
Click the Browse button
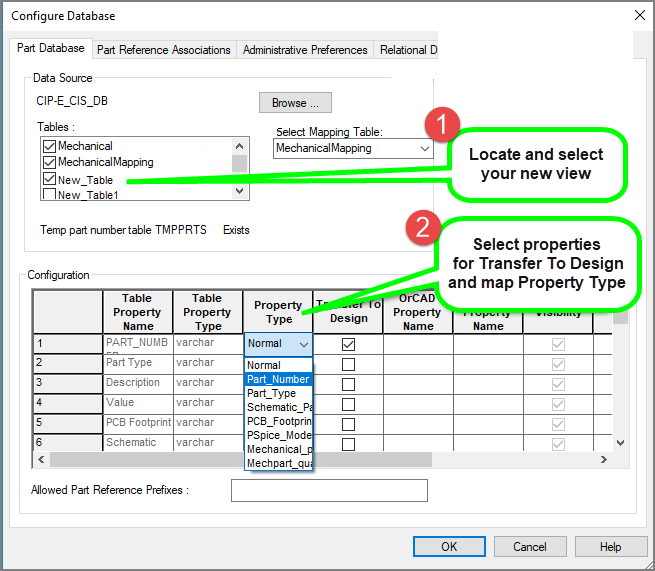click(x=295, y=103)
